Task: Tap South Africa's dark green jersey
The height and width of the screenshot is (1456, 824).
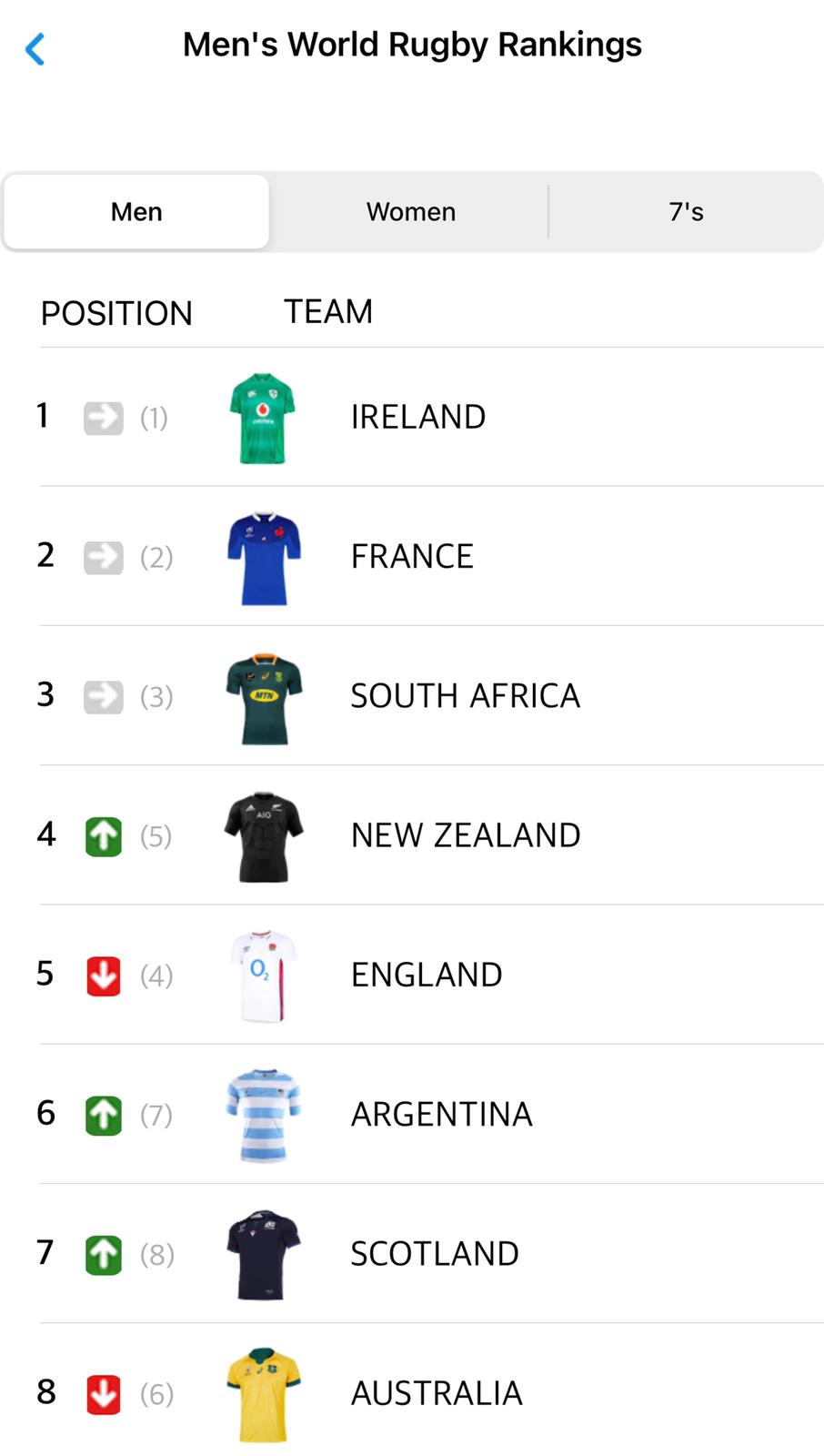Action: click(264, 698)
